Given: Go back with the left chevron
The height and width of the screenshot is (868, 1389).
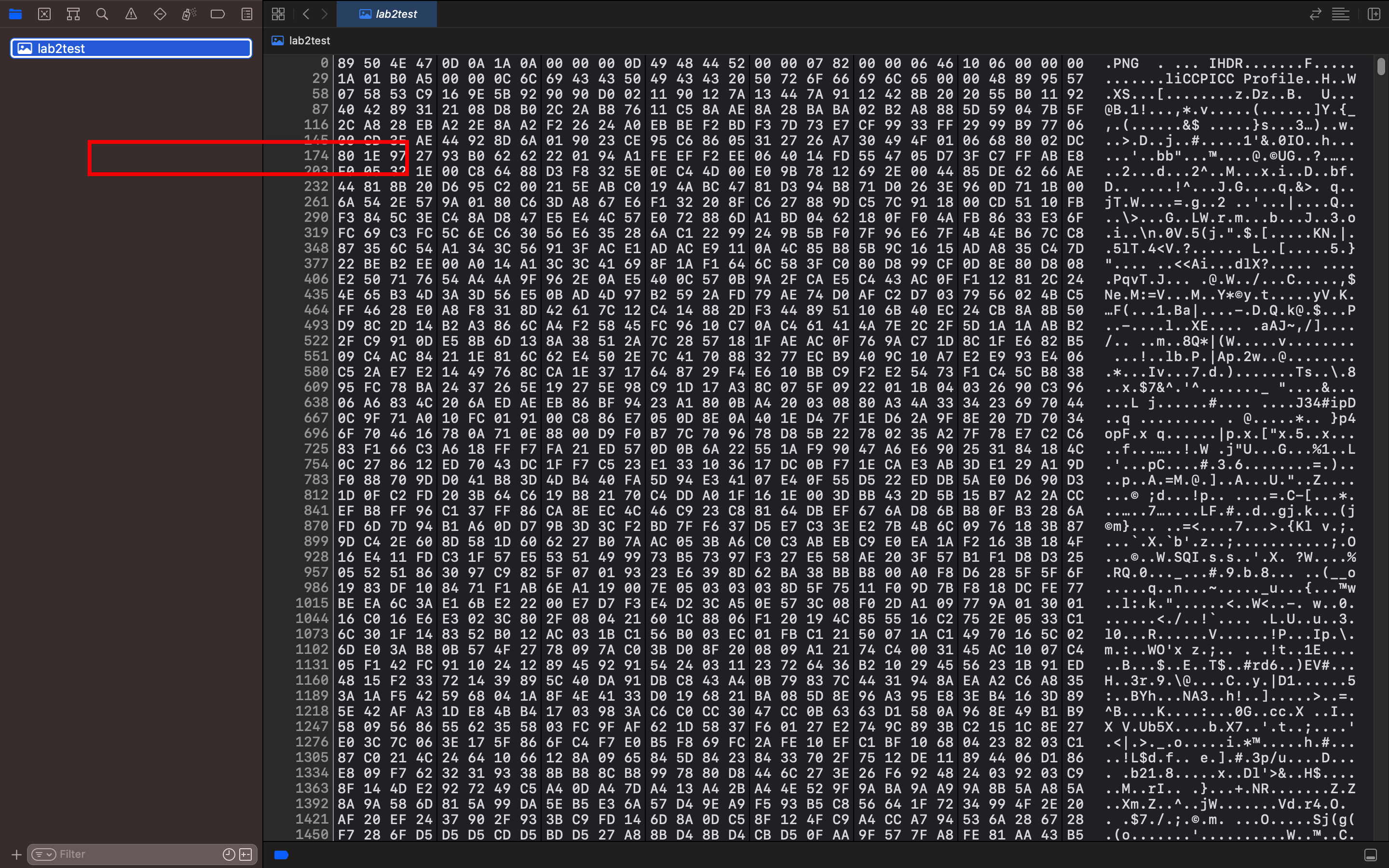Looking at the screenshot, I should click(306, 14).
